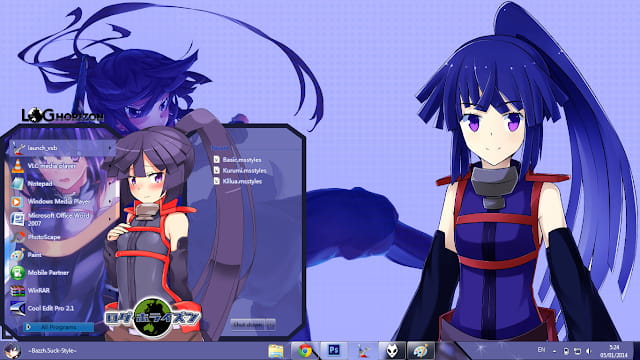Click the EN language indicator

pos(541,350)
